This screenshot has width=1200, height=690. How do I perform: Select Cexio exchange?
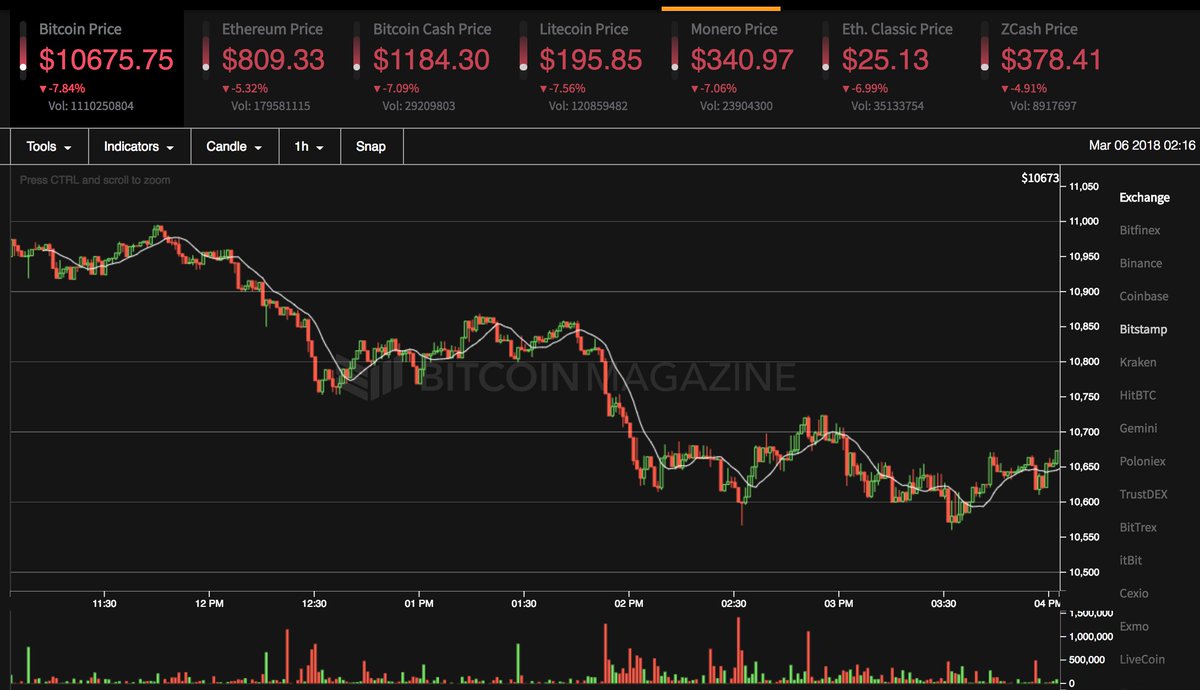click(x=1134, y=593)
